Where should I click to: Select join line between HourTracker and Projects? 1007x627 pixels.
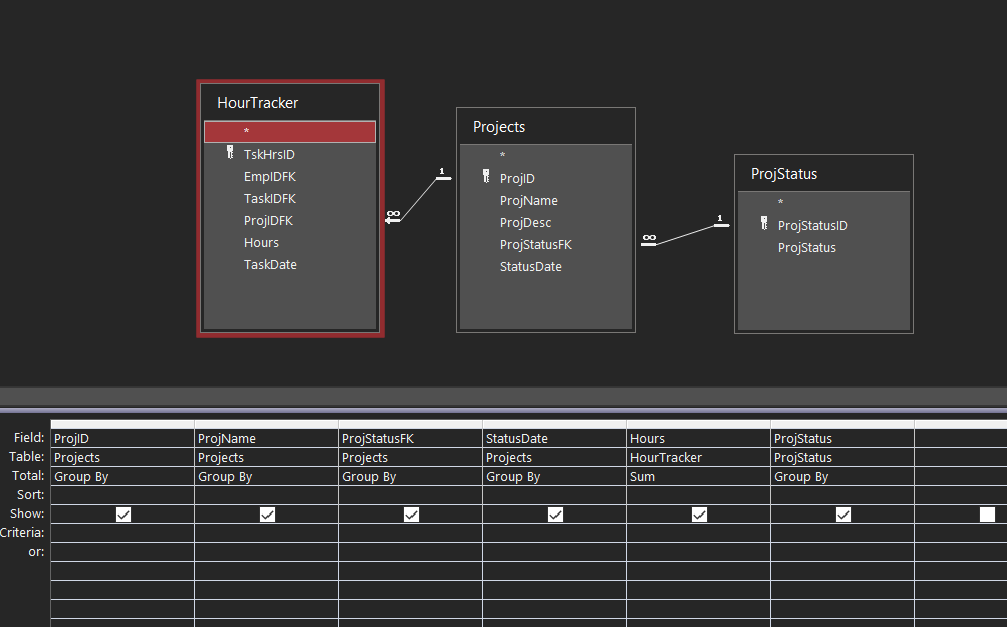click(419, 199)
